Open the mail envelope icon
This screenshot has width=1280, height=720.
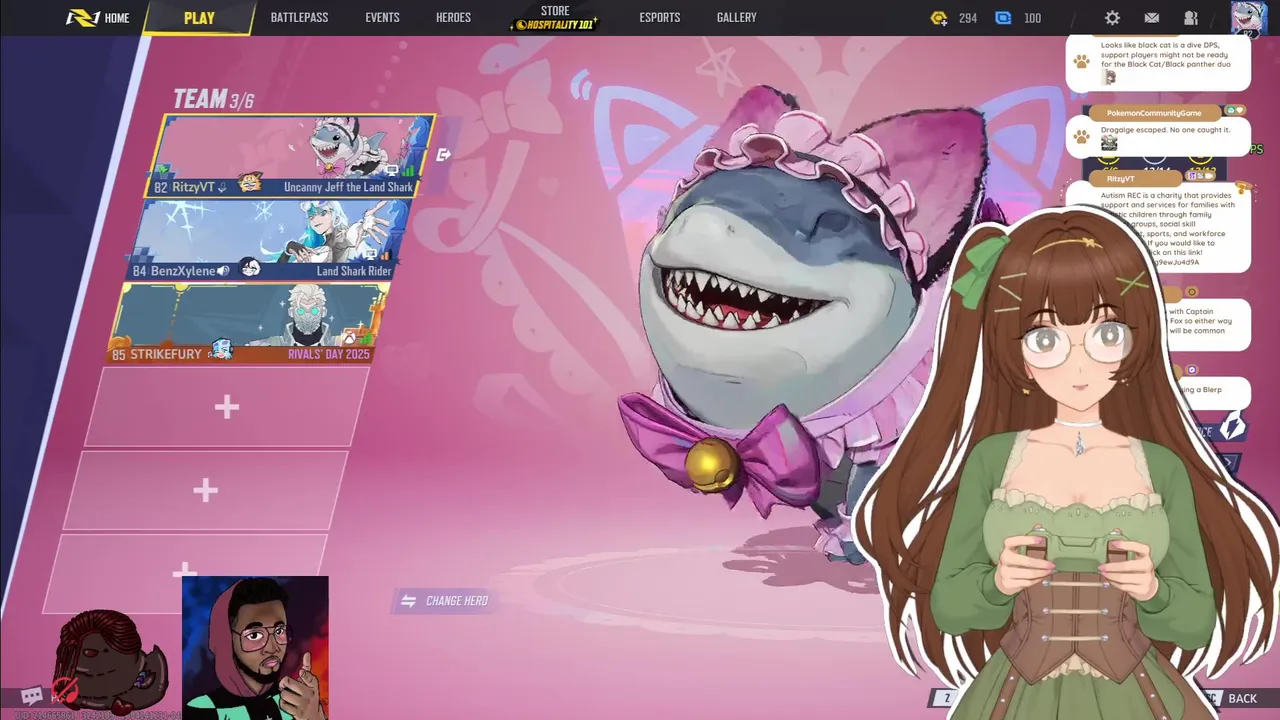point(1152,18)
